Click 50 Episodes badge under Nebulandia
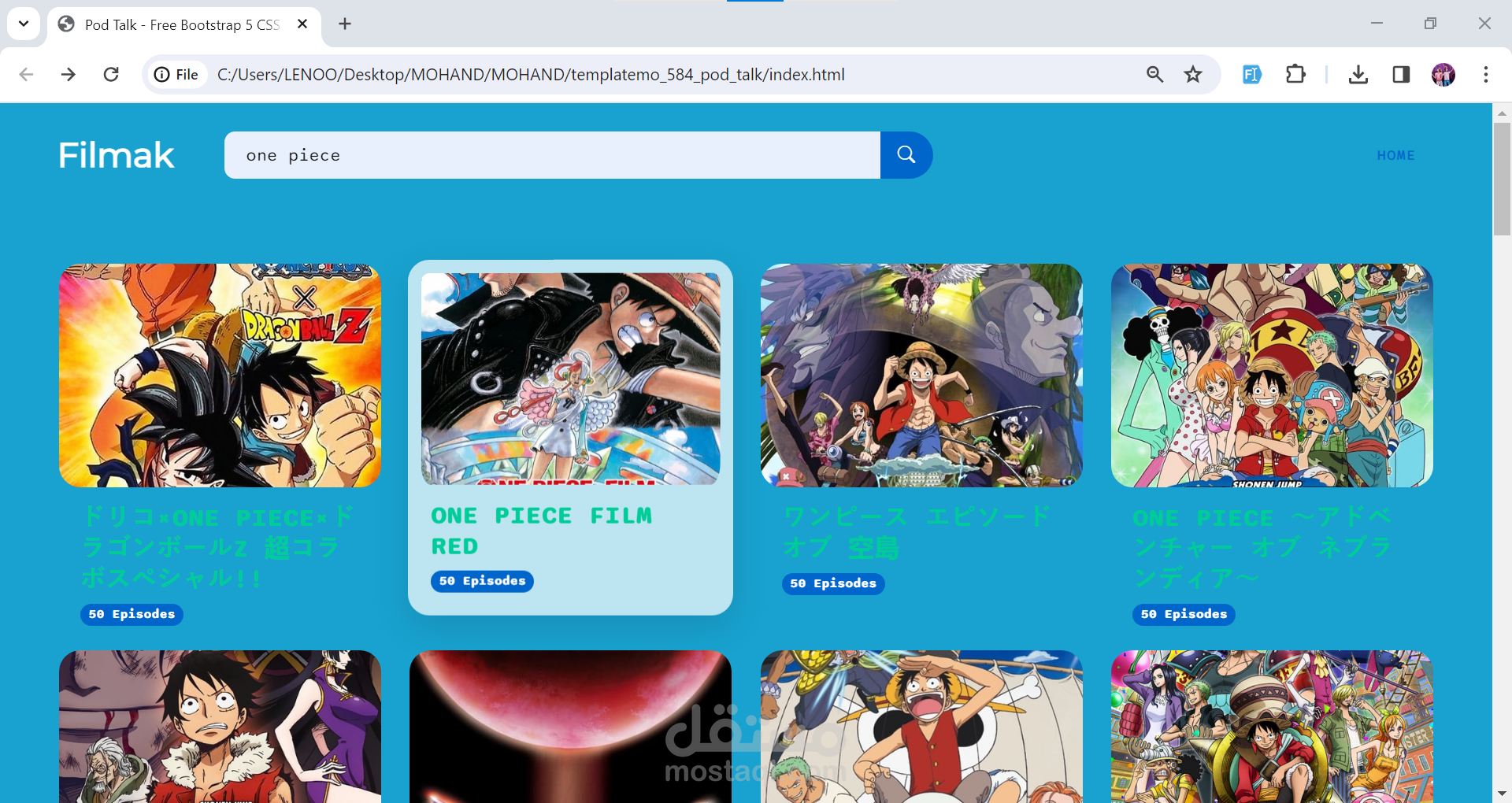This screenshot has width=1512, height=803. coord(1184,614)
